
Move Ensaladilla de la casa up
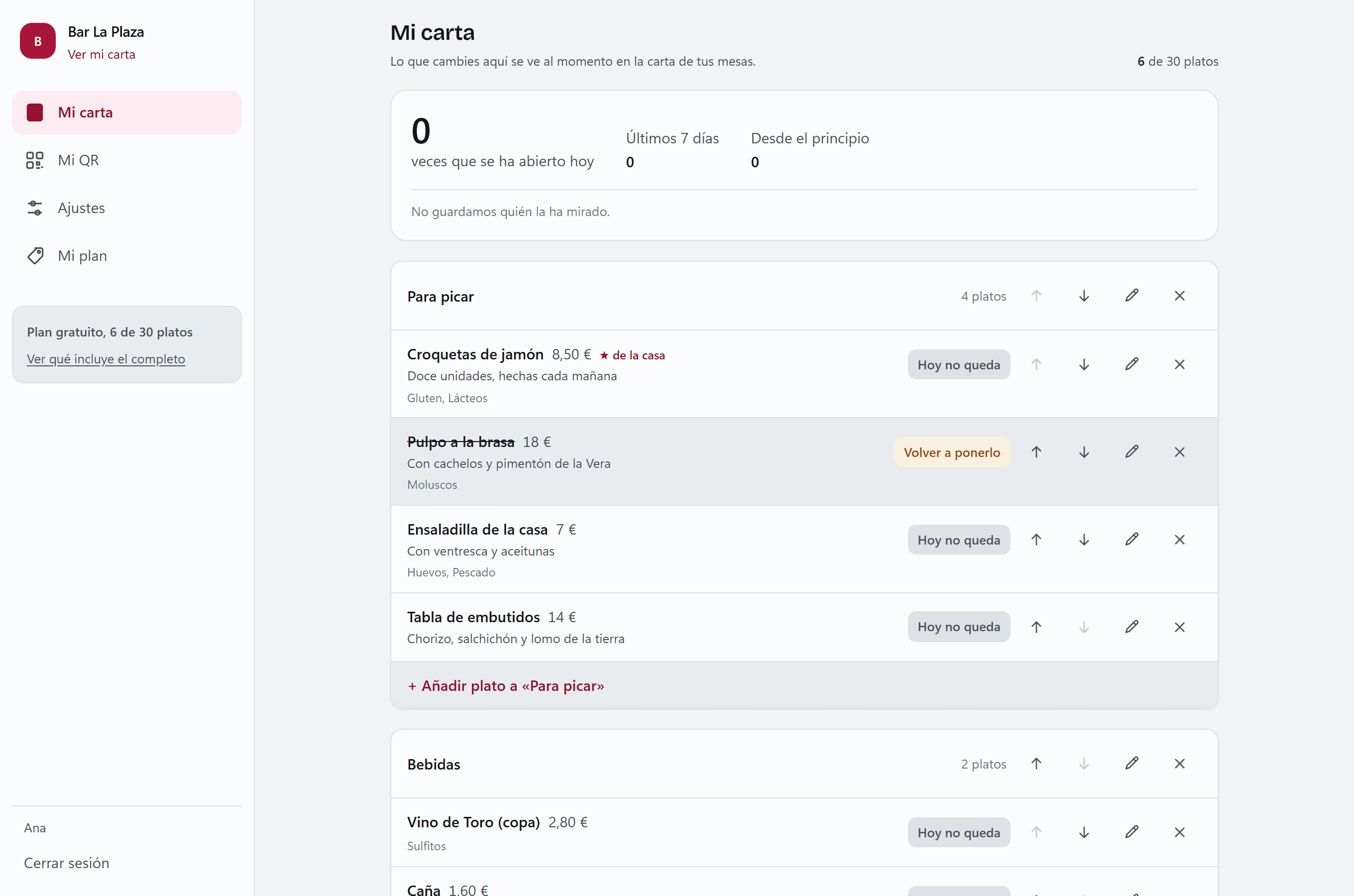pos(1036,540)
